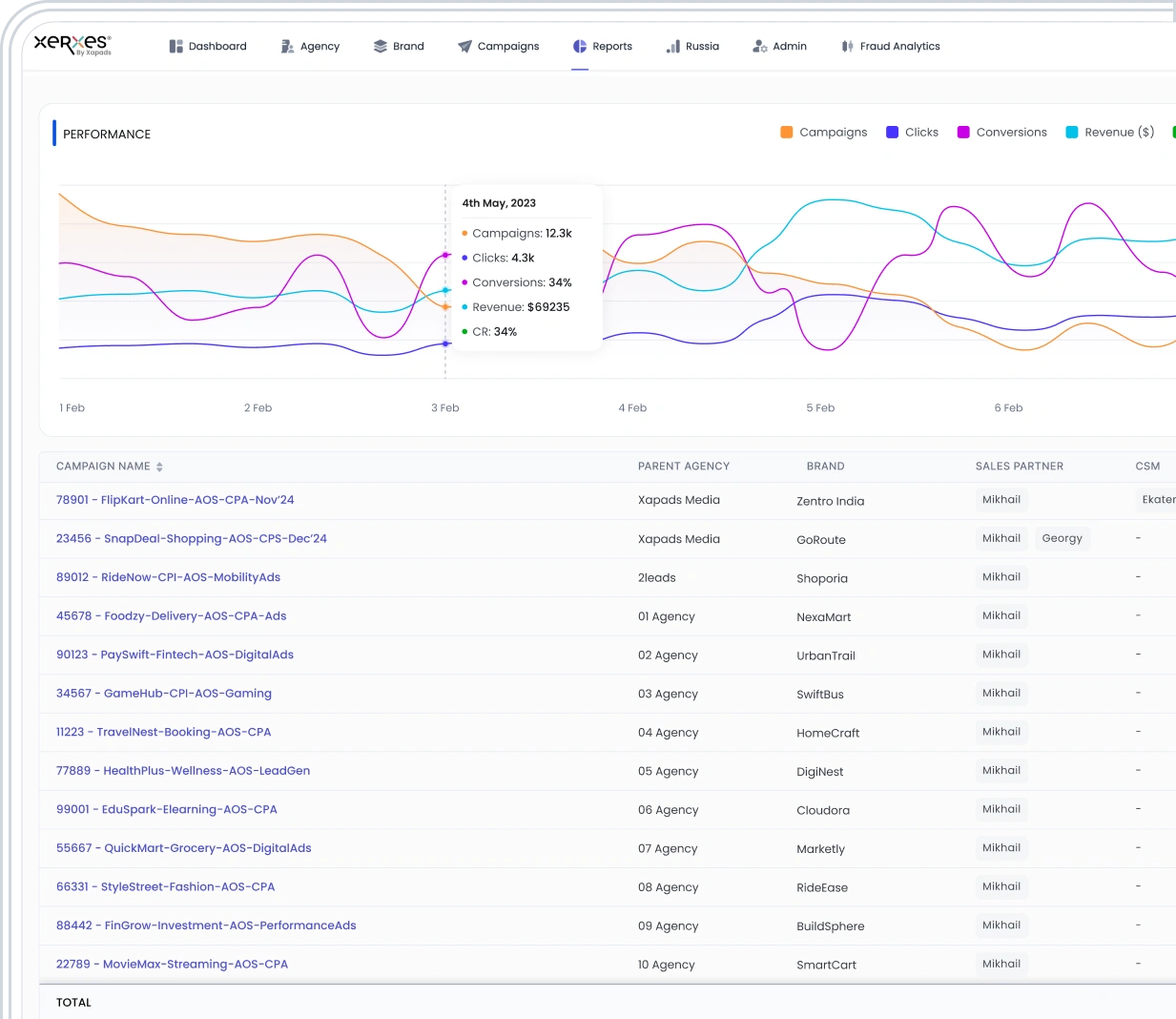
Task: Open the Dashboard menu tab
Action: point(208,46)
